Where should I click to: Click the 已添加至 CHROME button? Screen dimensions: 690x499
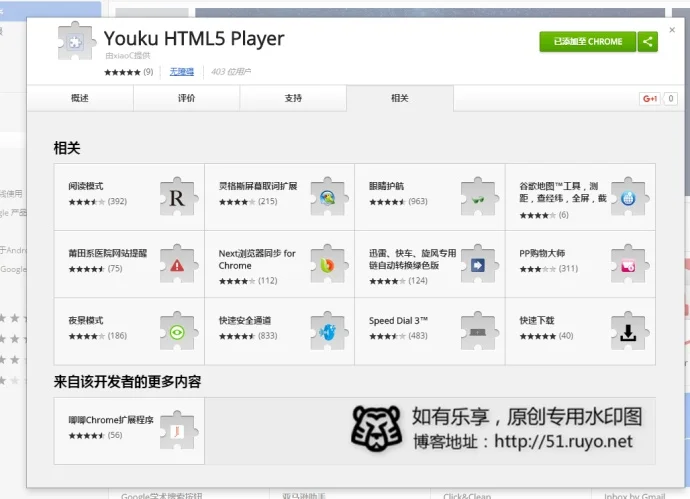tap(587, 42)
